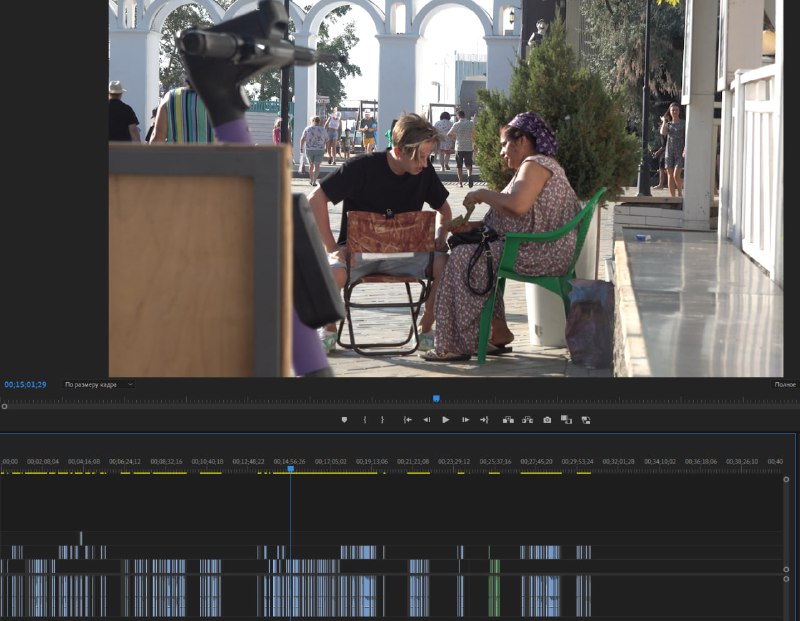The width and height of the screenshot is (800, 621).
Task: Toggle the proxies button after Comparison View
Action: [586, 420]
